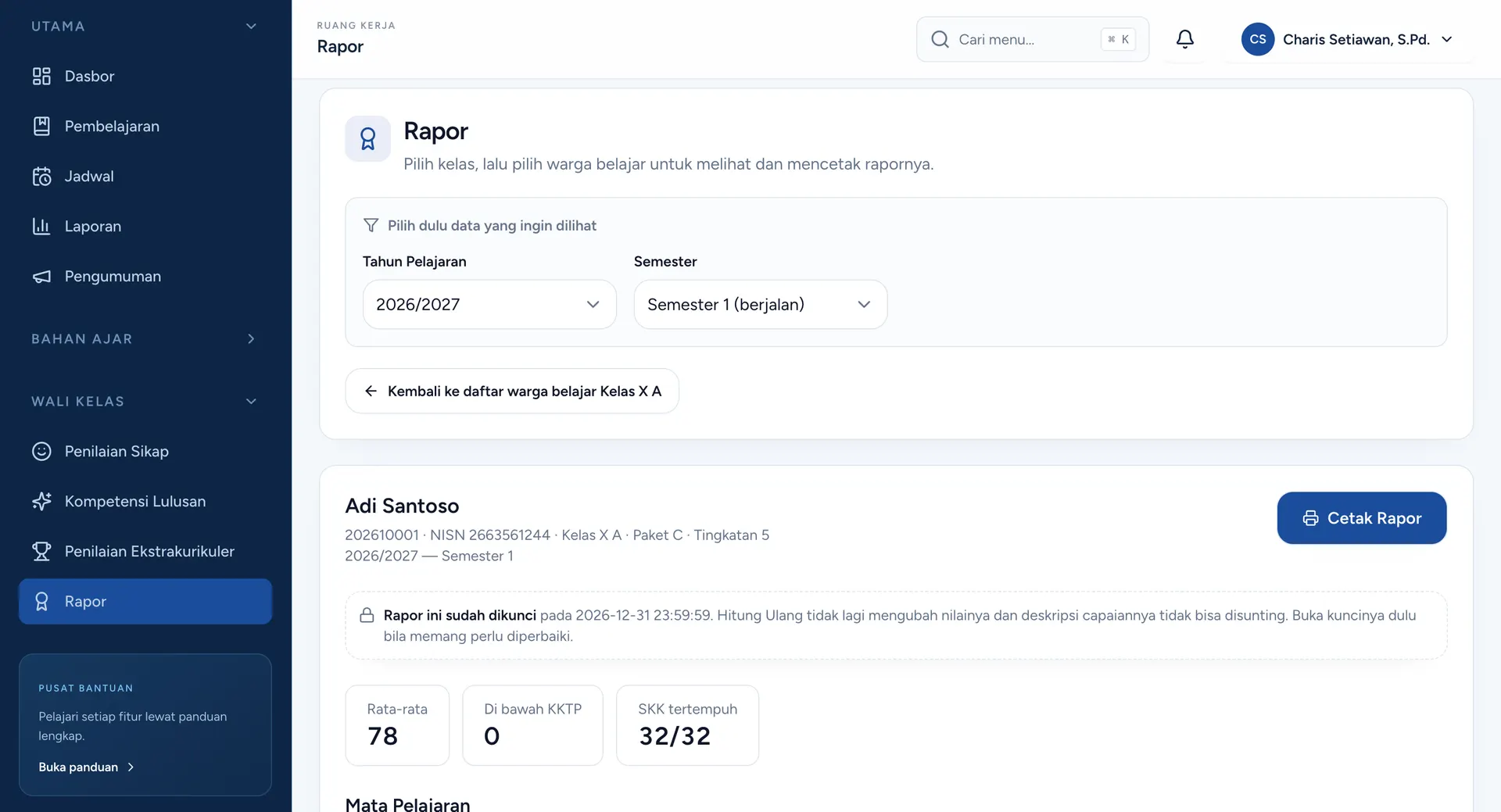Click the Penilaian Ekstrakurikuler trophy icon

[x=41, y=551]
